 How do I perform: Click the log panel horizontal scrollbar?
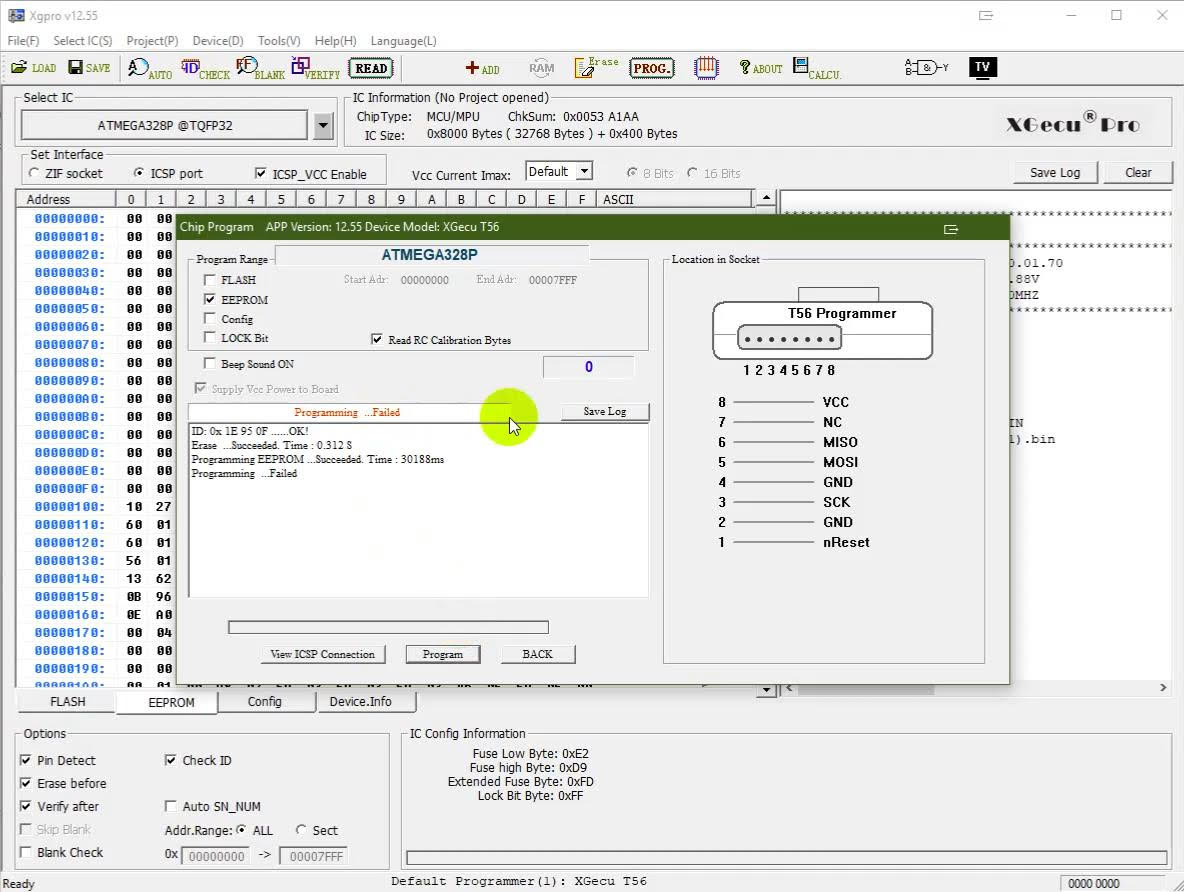[865, 688]
